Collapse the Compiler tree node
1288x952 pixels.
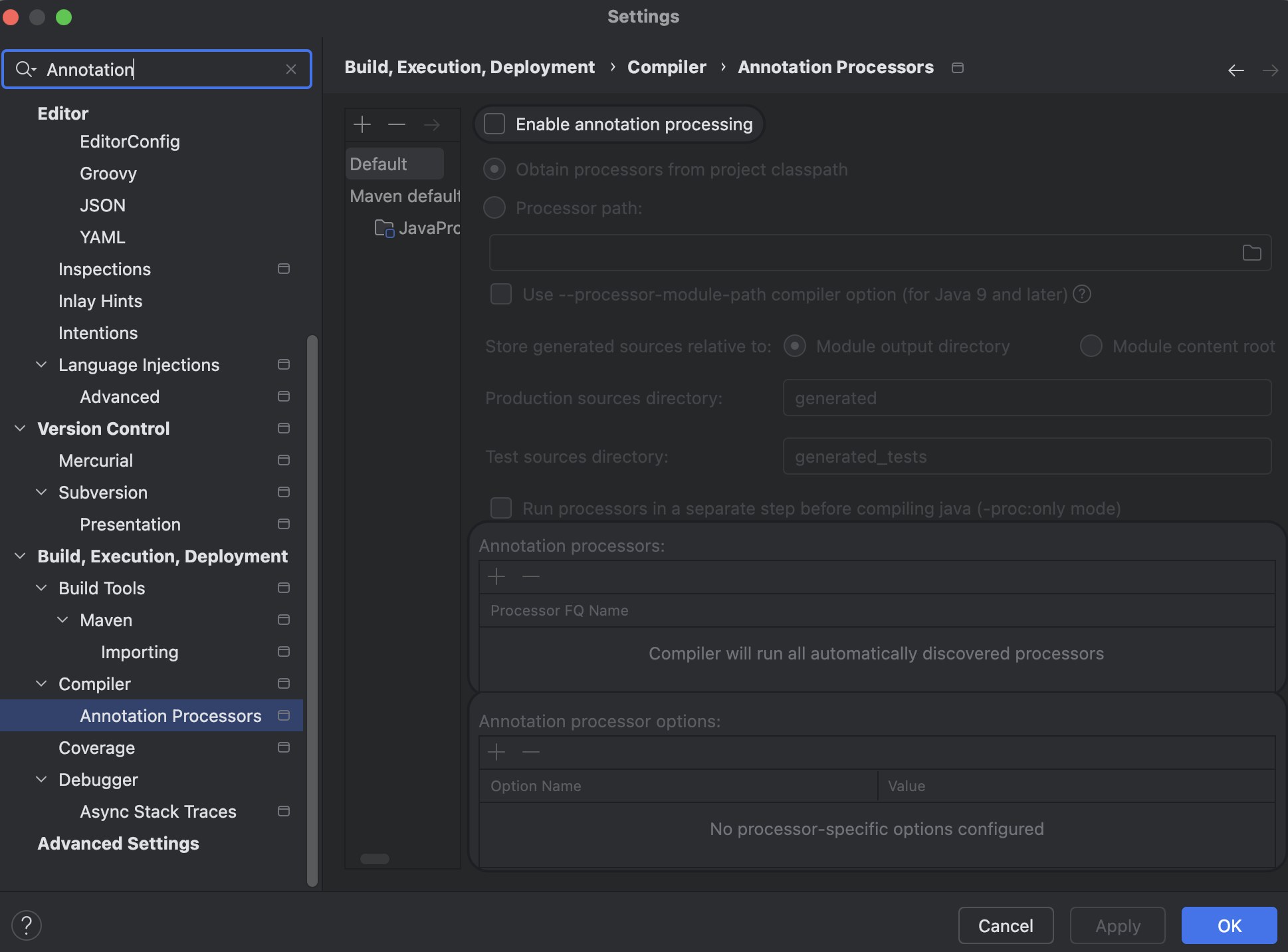tap(41, 683)
